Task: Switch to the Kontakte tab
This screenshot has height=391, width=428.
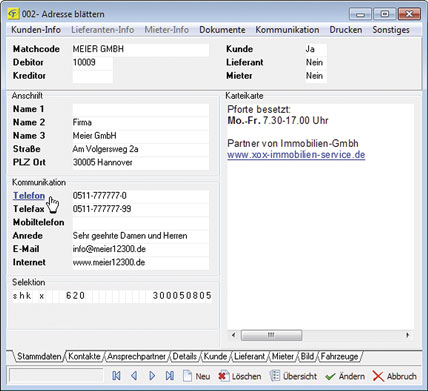Action: tap(84, 356)
